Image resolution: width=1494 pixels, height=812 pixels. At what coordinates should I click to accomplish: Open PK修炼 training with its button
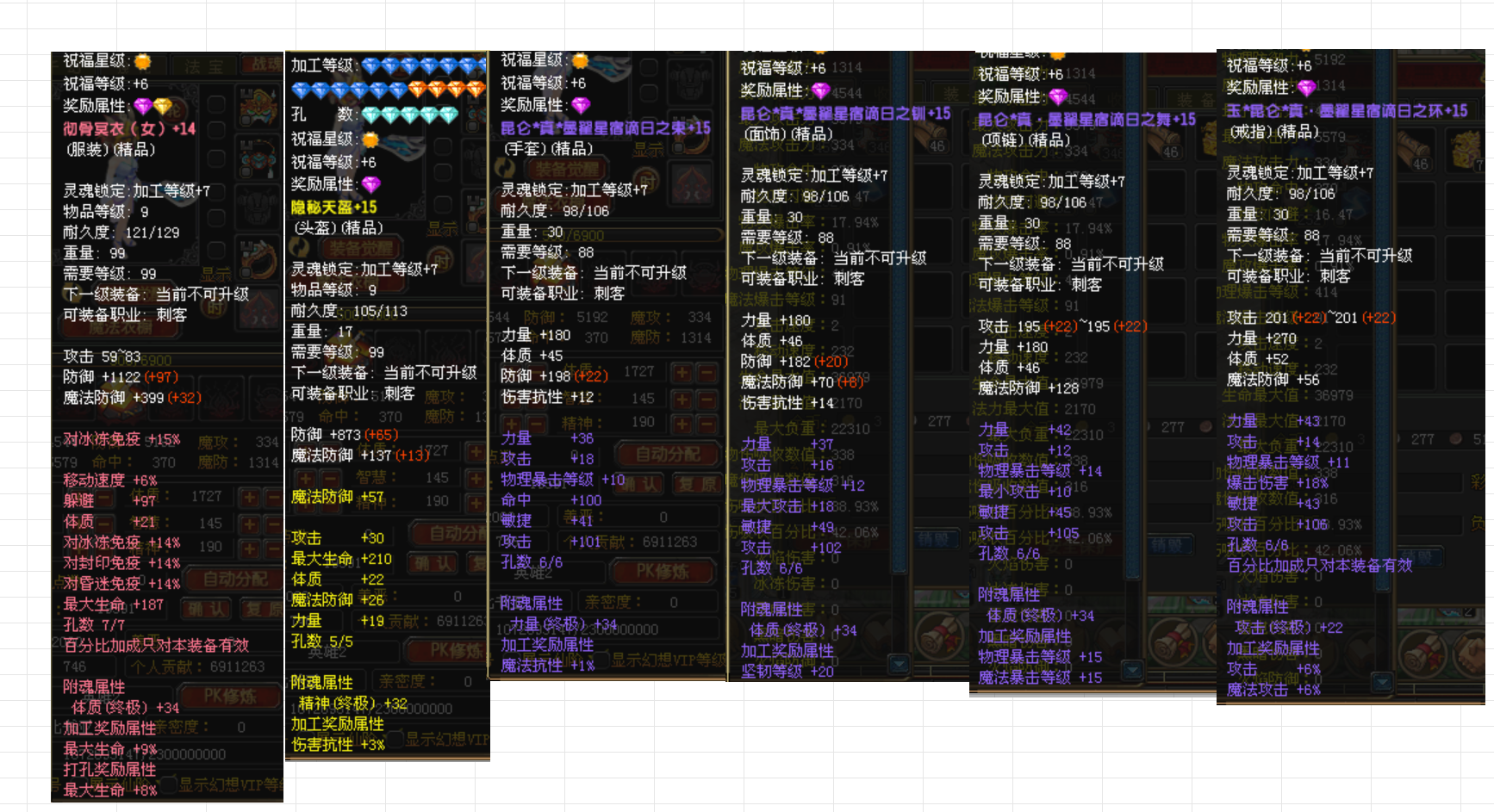663,573
